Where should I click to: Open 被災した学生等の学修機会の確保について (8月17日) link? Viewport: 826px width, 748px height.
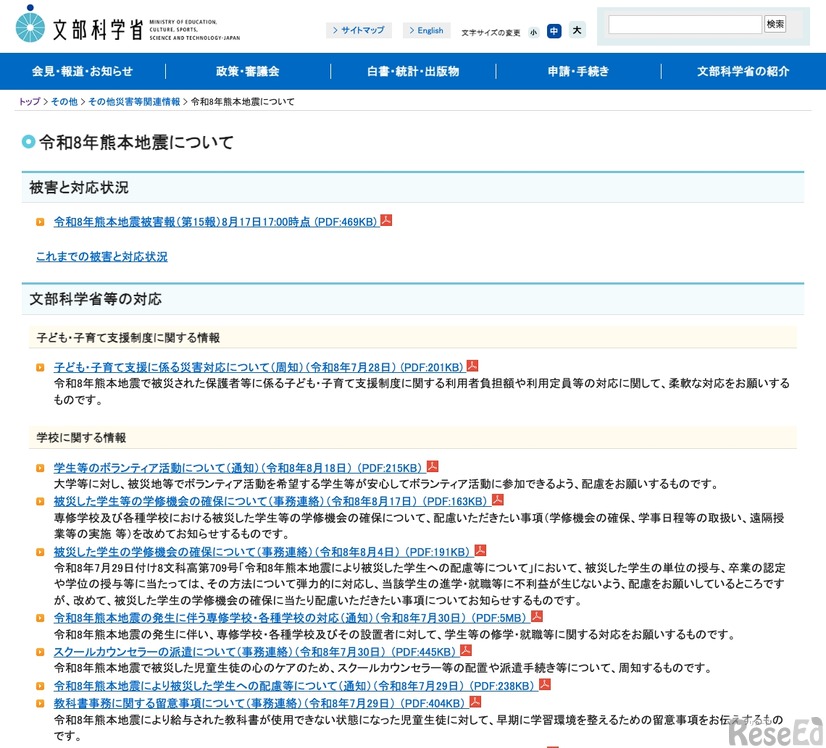(271, 501)
